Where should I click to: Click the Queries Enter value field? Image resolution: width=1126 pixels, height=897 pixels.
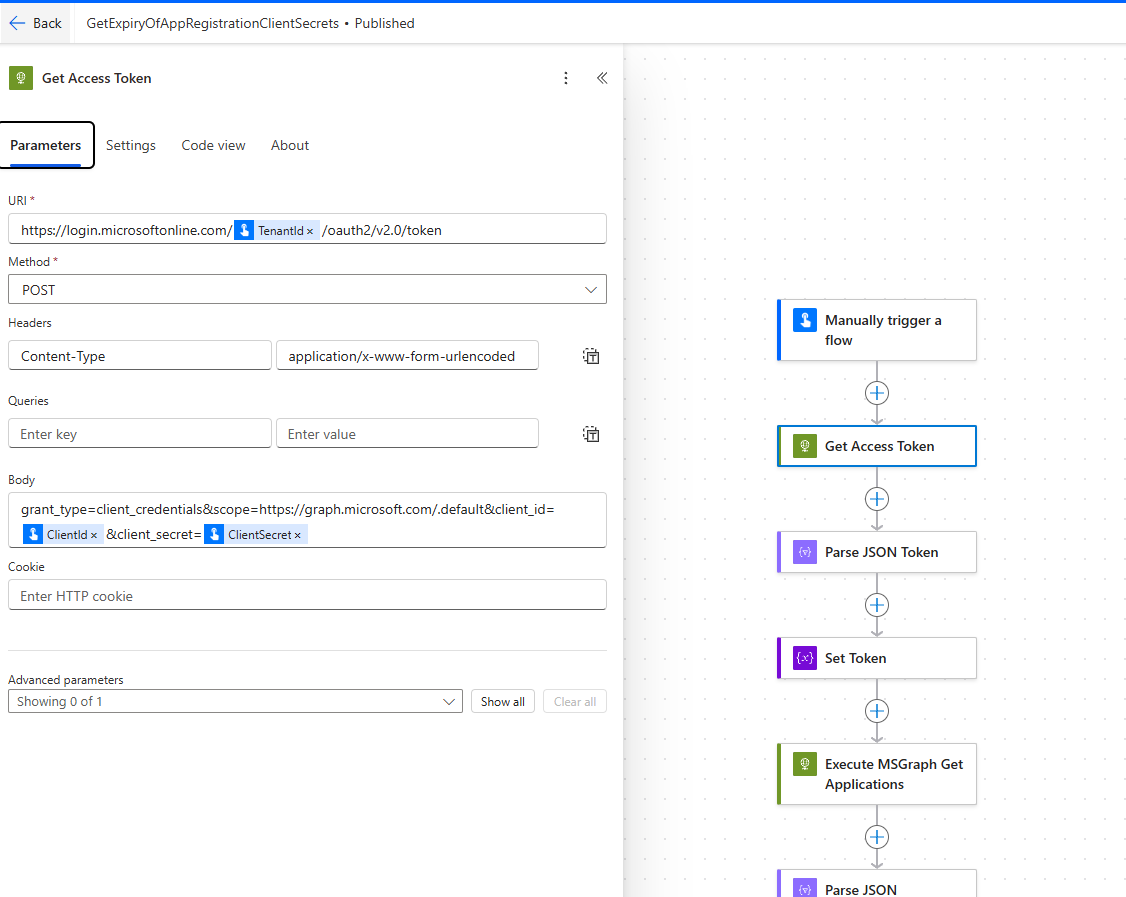click(407, 434)
